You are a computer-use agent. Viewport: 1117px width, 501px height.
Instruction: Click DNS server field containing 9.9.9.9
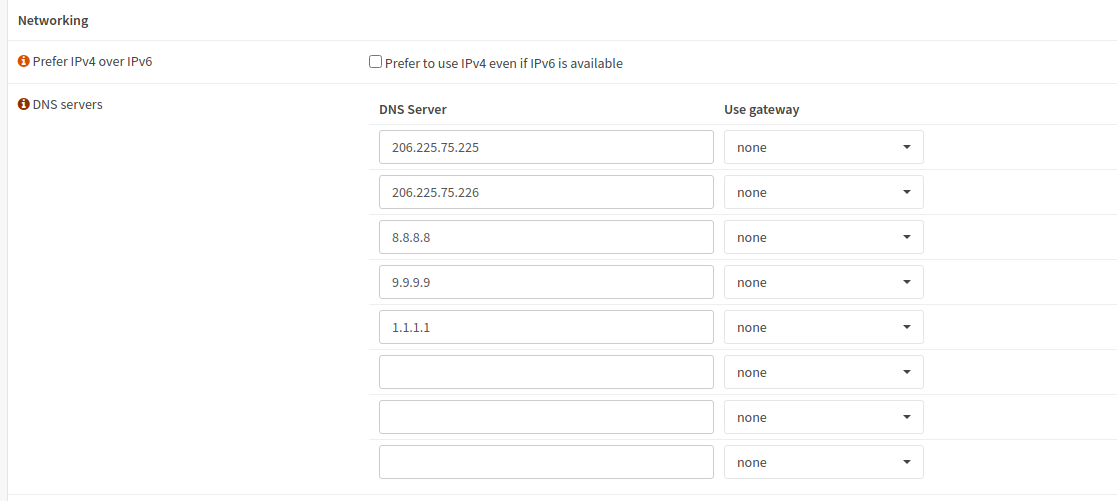[546, 282]
